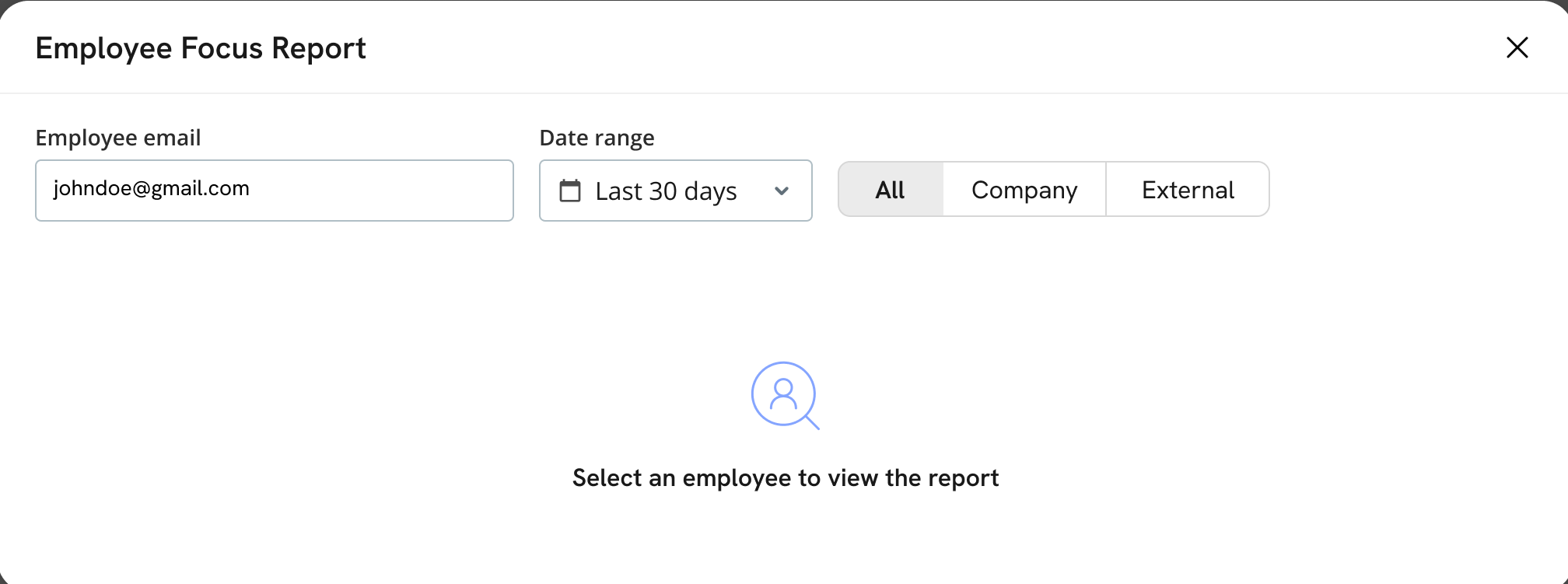Click the 'Select an employee to view the report' message

point(785,477)
